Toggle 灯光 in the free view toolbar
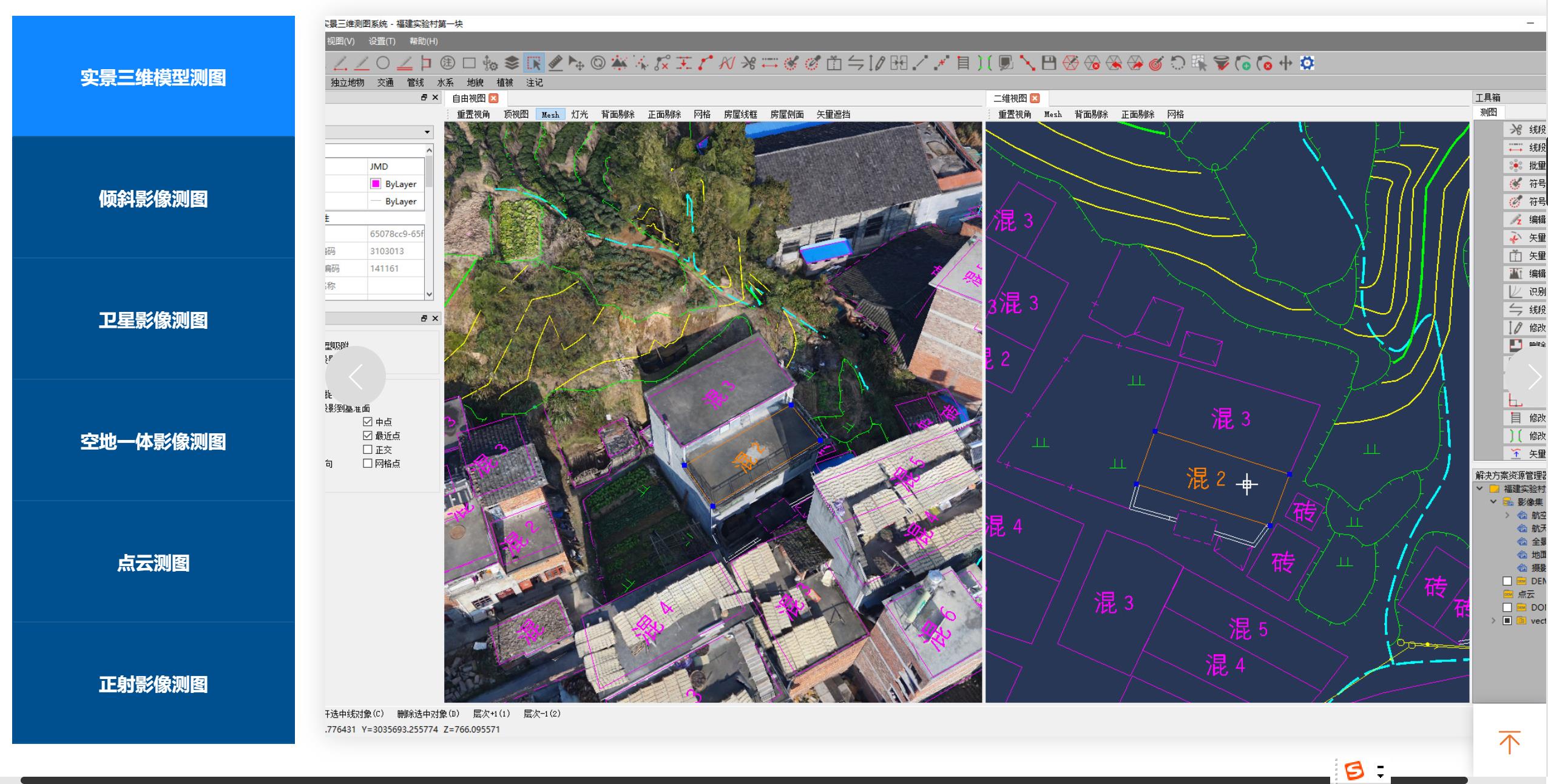The width and height of the screenshot is (1548, 784). click(580, 115)
